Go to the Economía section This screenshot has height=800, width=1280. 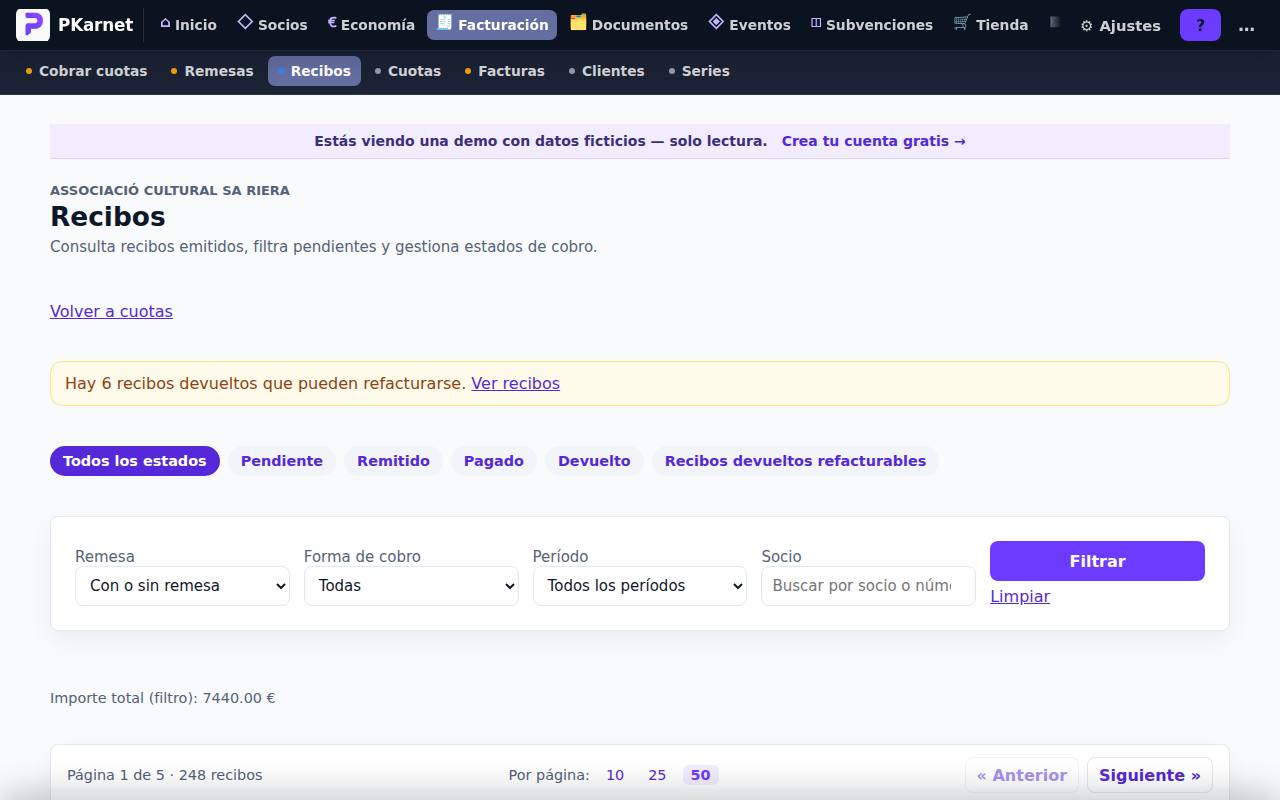[371, 25]
